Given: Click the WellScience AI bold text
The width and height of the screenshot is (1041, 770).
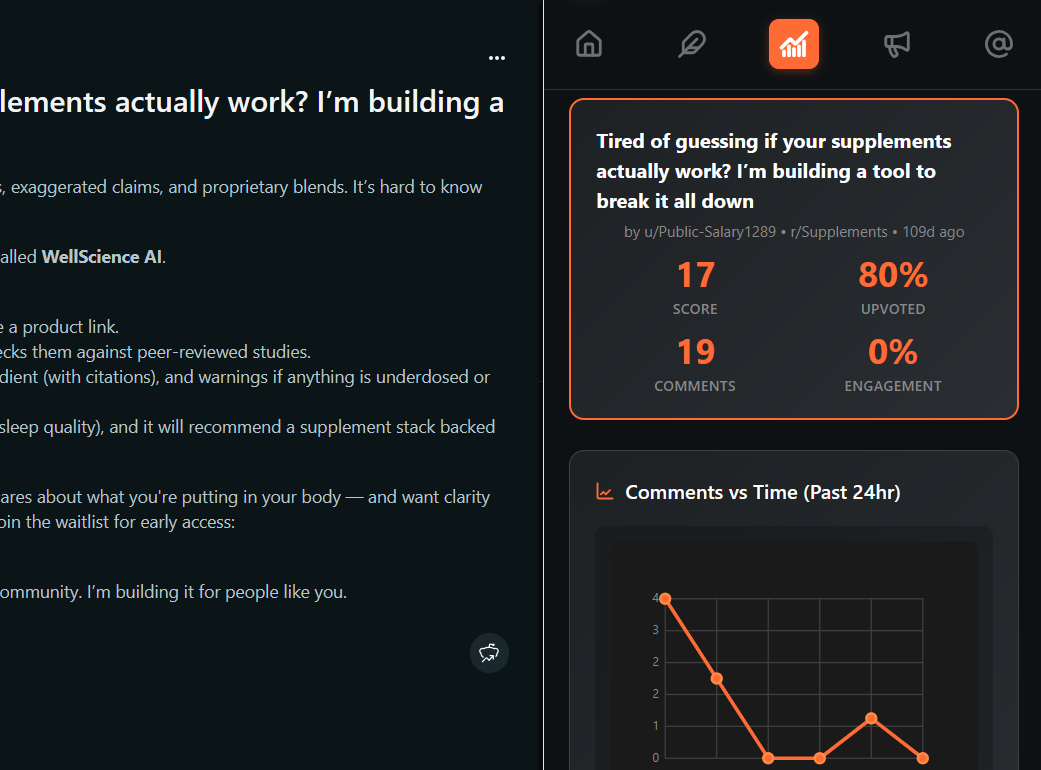Looking at the screenshot, I should 102,257.
